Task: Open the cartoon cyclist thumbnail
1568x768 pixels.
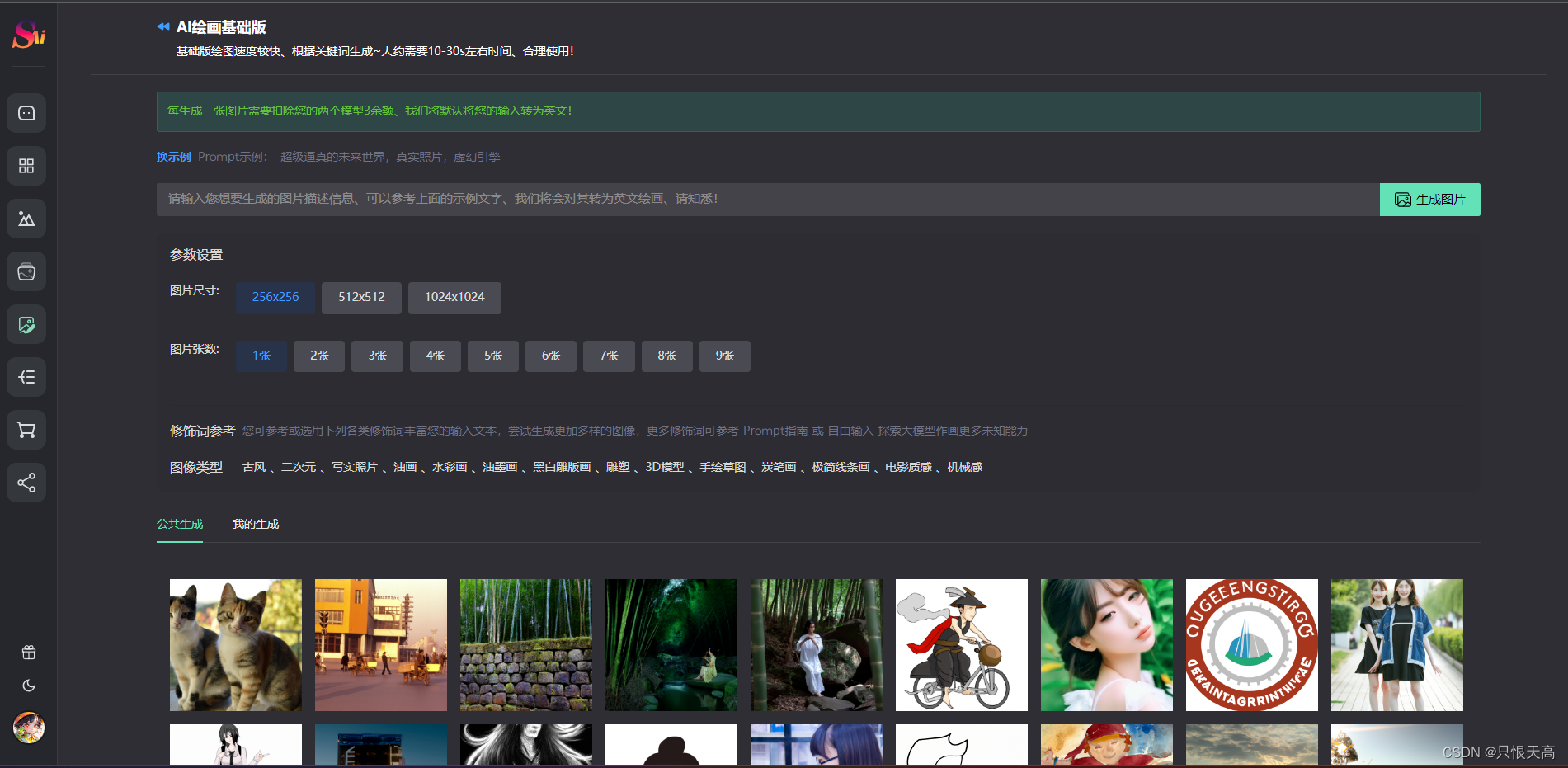Action: point(962,645)
